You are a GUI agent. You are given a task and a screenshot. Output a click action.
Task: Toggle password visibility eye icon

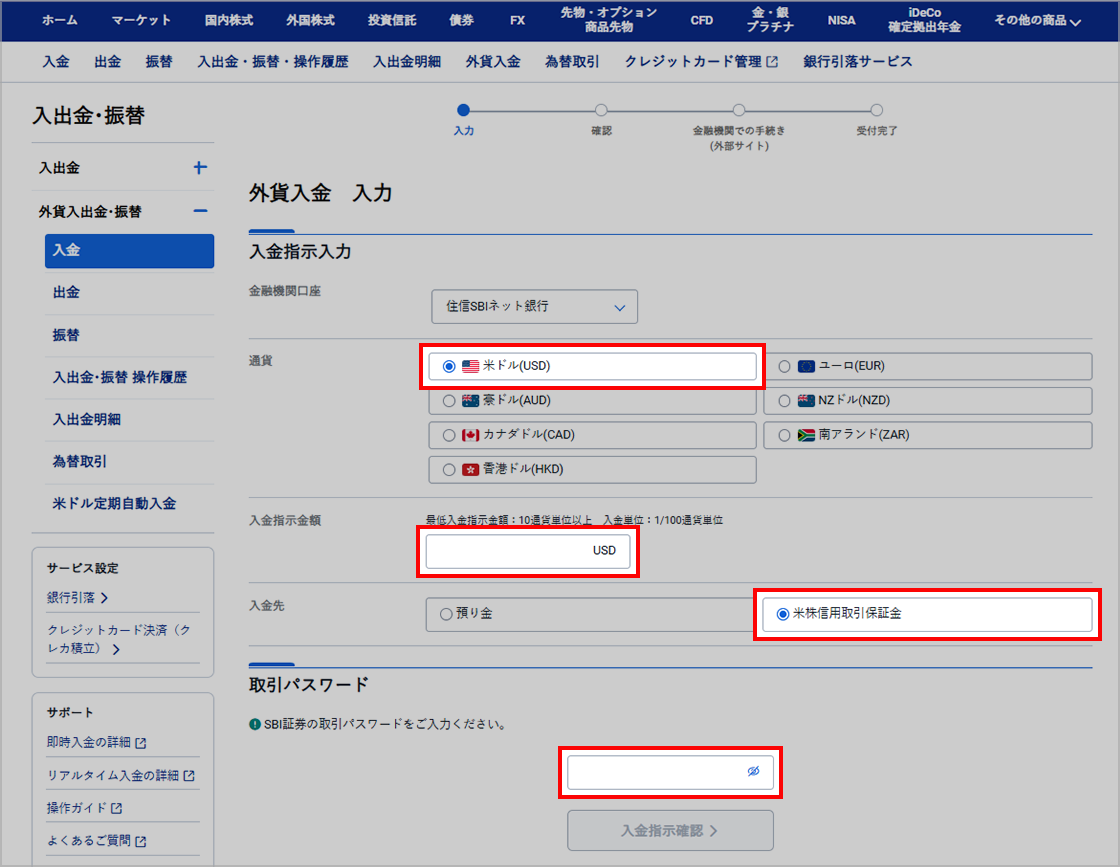click(x=754, y=771)
